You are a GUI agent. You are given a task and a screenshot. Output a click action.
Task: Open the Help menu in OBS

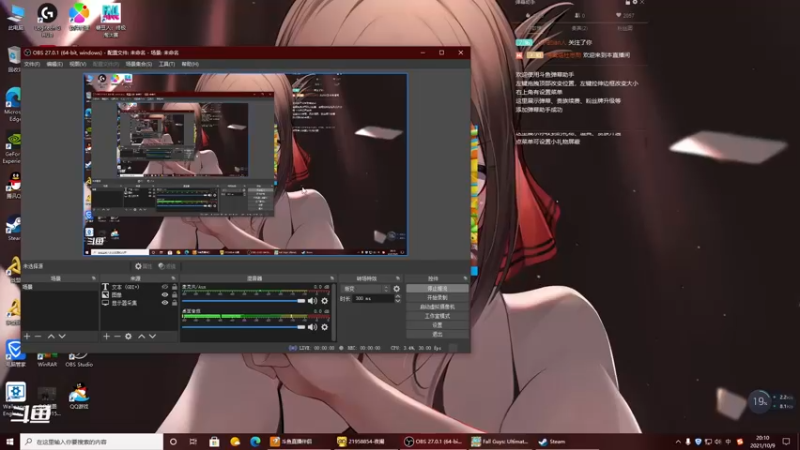click(x=190, y=64)
